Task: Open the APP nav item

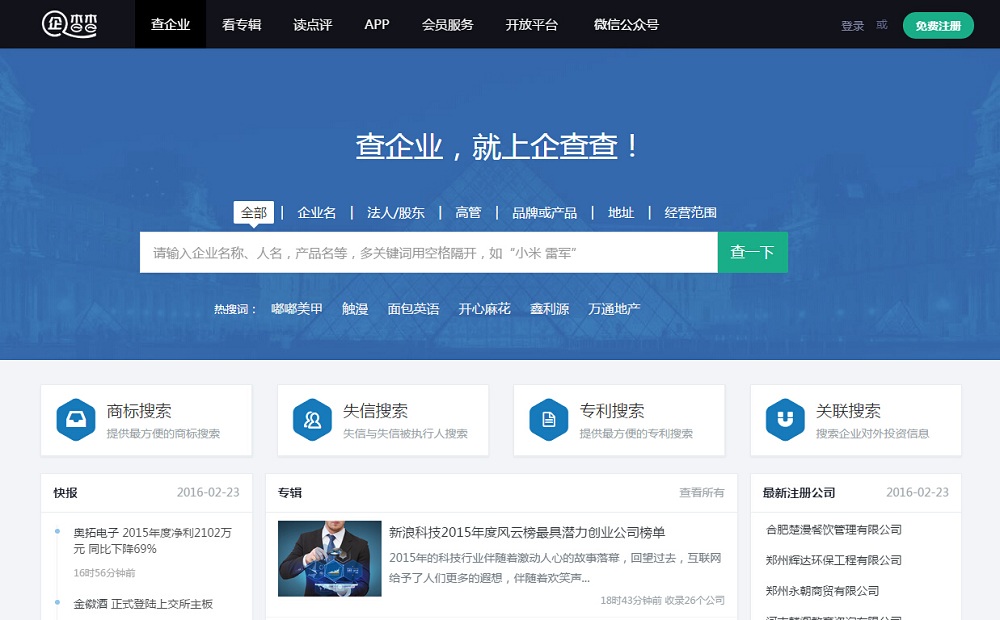Action: [x=377, y=24]
